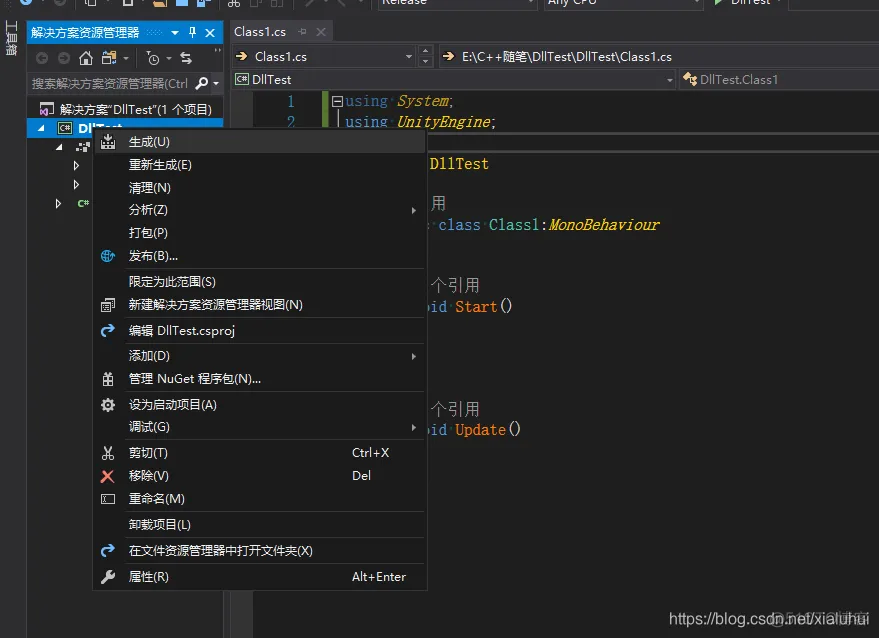
Task: Choose 新建解决方案资源管理器视图(N)
Action: point(259,304)
